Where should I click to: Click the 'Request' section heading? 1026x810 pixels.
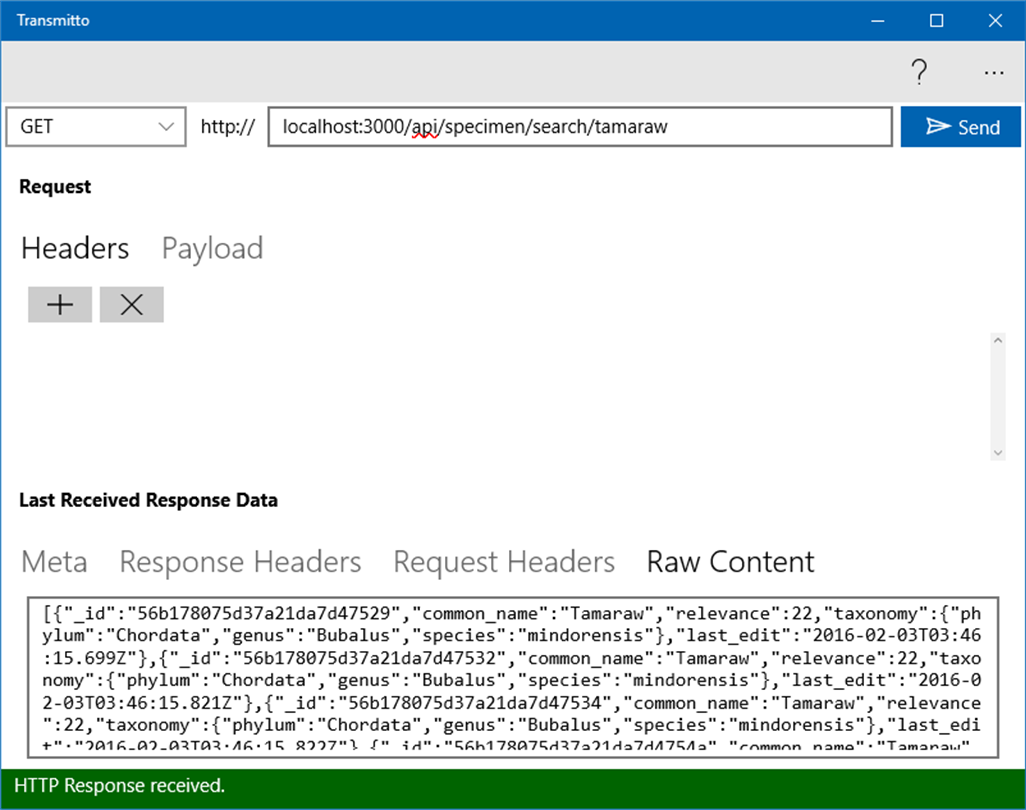[55, 187]
